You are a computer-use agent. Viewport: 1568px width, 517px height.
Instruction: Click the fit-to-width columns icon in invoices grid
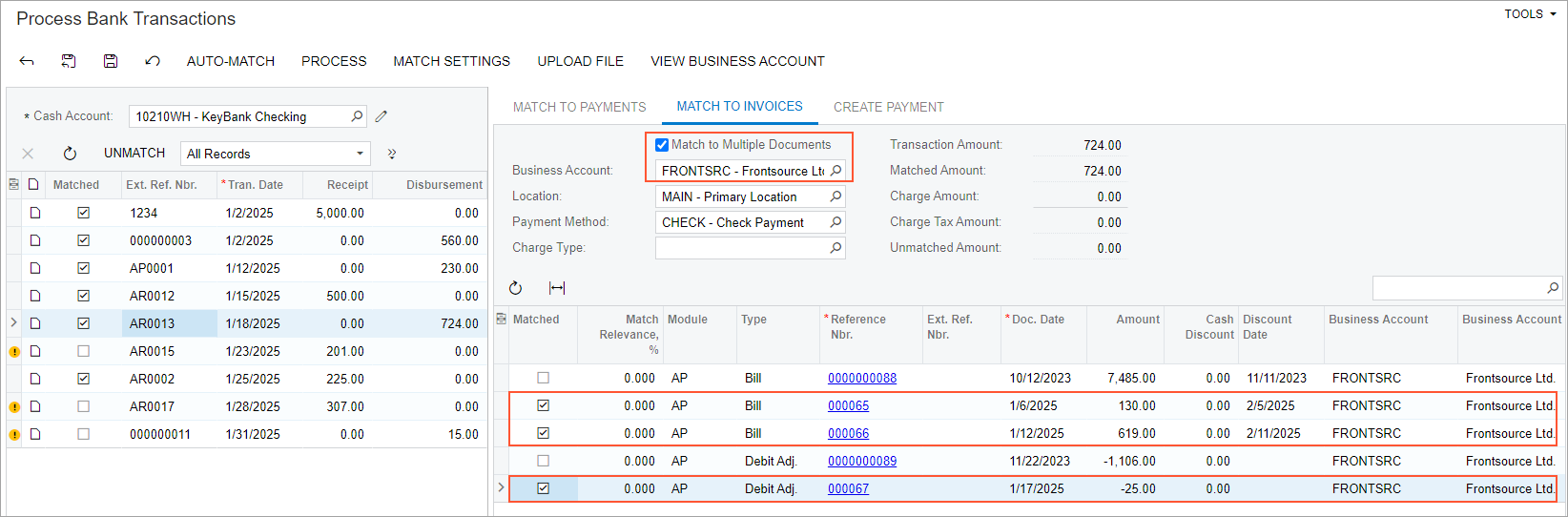(x=557, y=288)
